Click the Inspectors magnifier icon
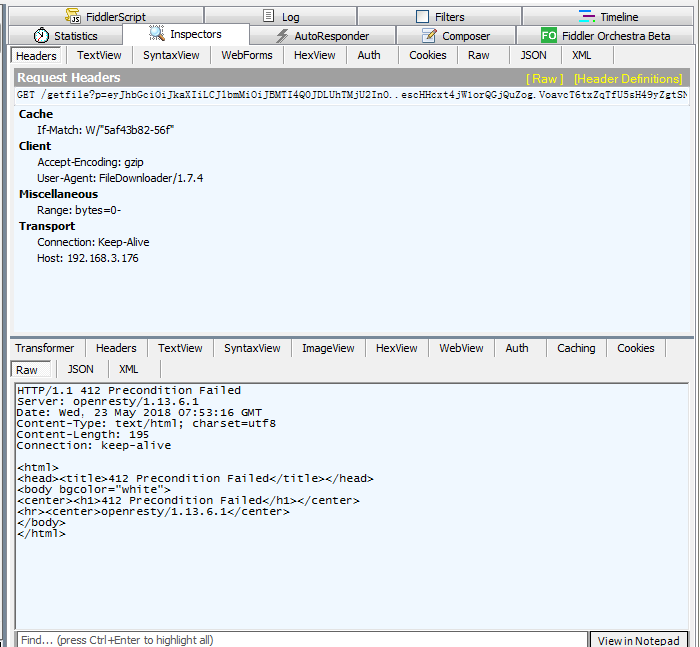The image size is (700, 647). coord(157,33)
